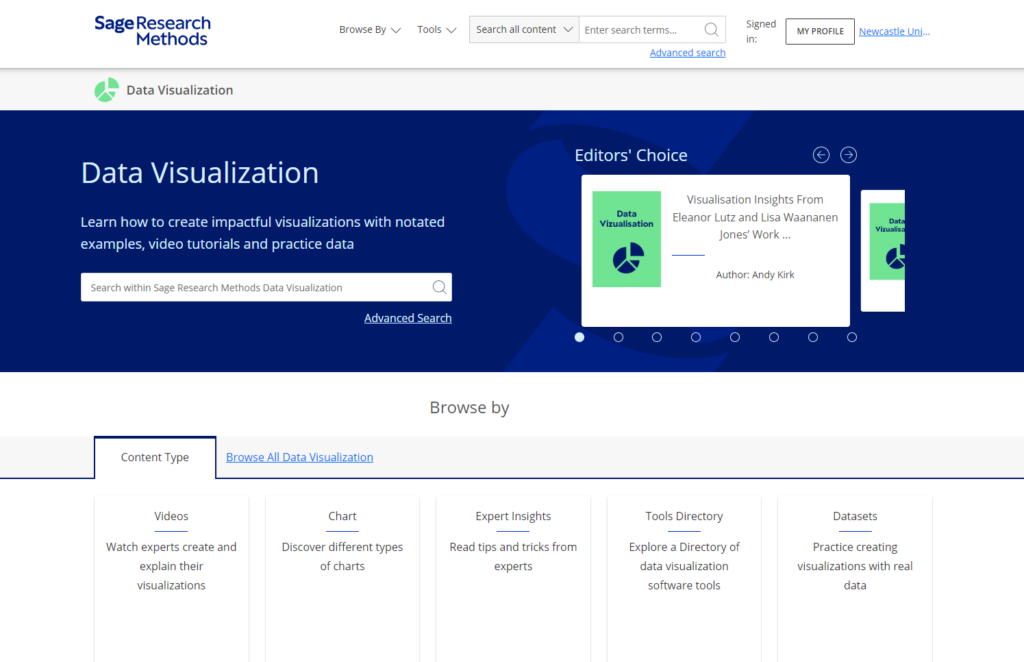Click the green pie chart Data Visualization icon
This screenshot has height=662, width=1024.
point(106,90)
